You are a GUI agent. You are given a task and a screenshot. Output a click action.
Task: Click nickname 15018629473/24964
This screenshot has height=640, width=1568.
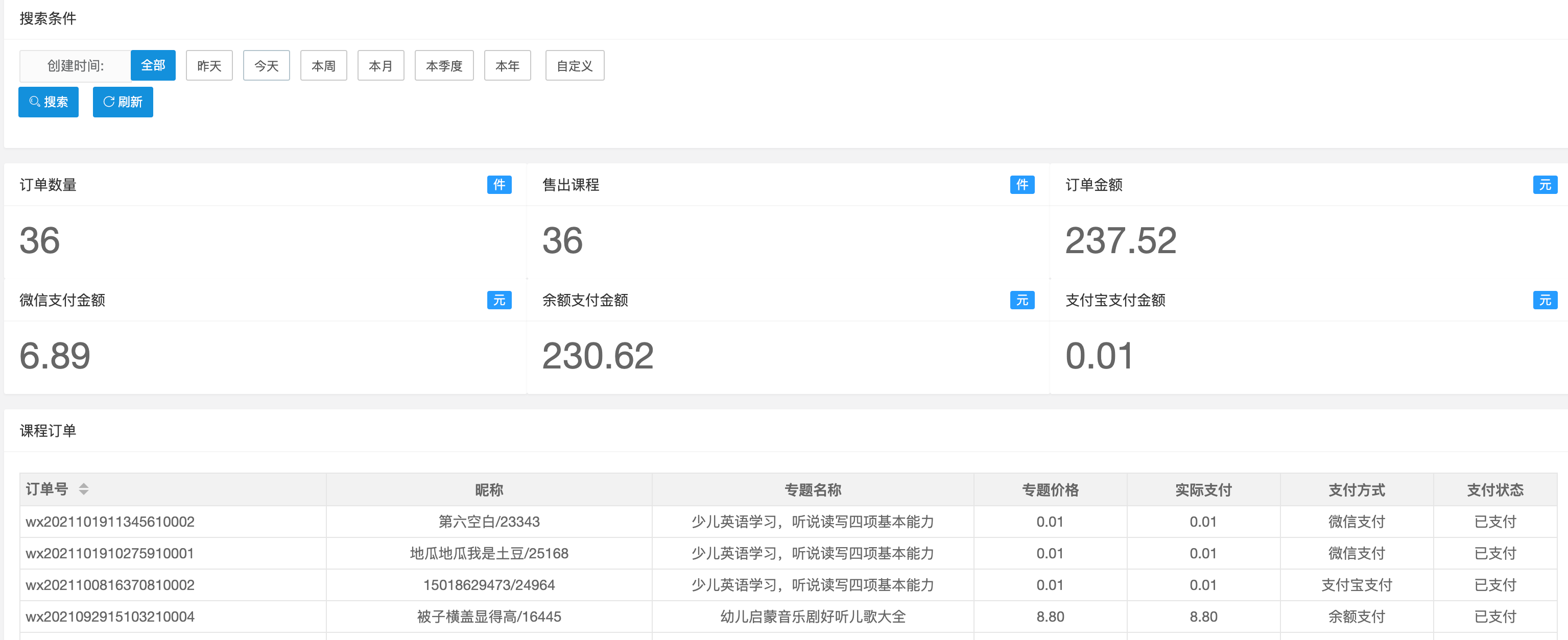tap(489, 585)
